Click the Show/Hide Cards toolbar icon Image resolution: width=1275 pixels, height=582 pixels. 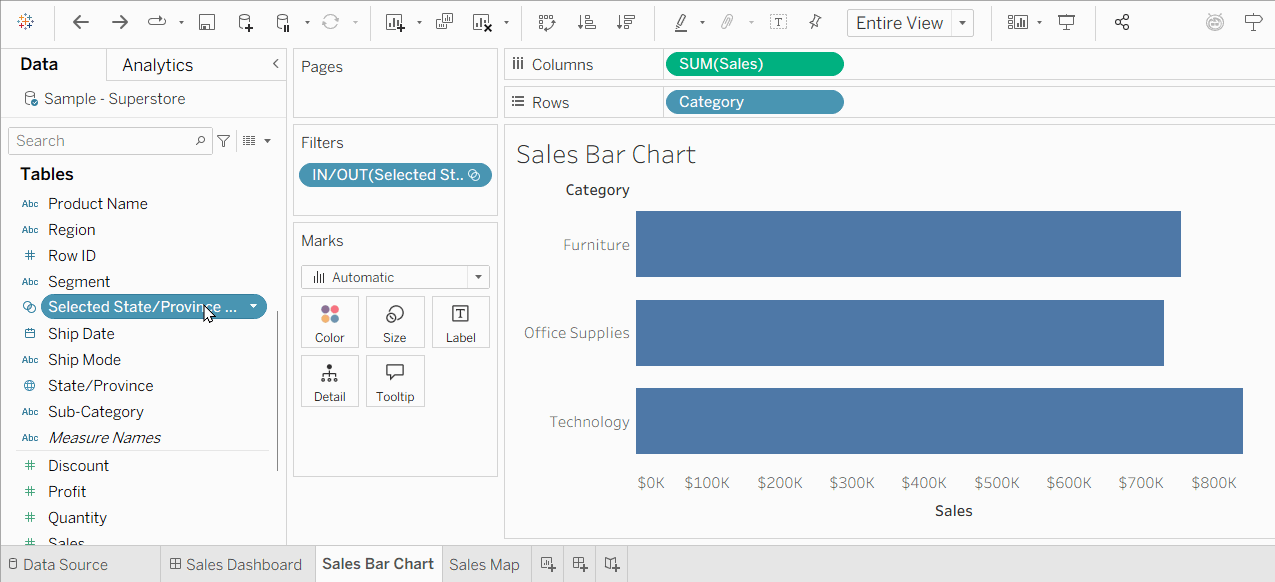tap(1018, 22)
